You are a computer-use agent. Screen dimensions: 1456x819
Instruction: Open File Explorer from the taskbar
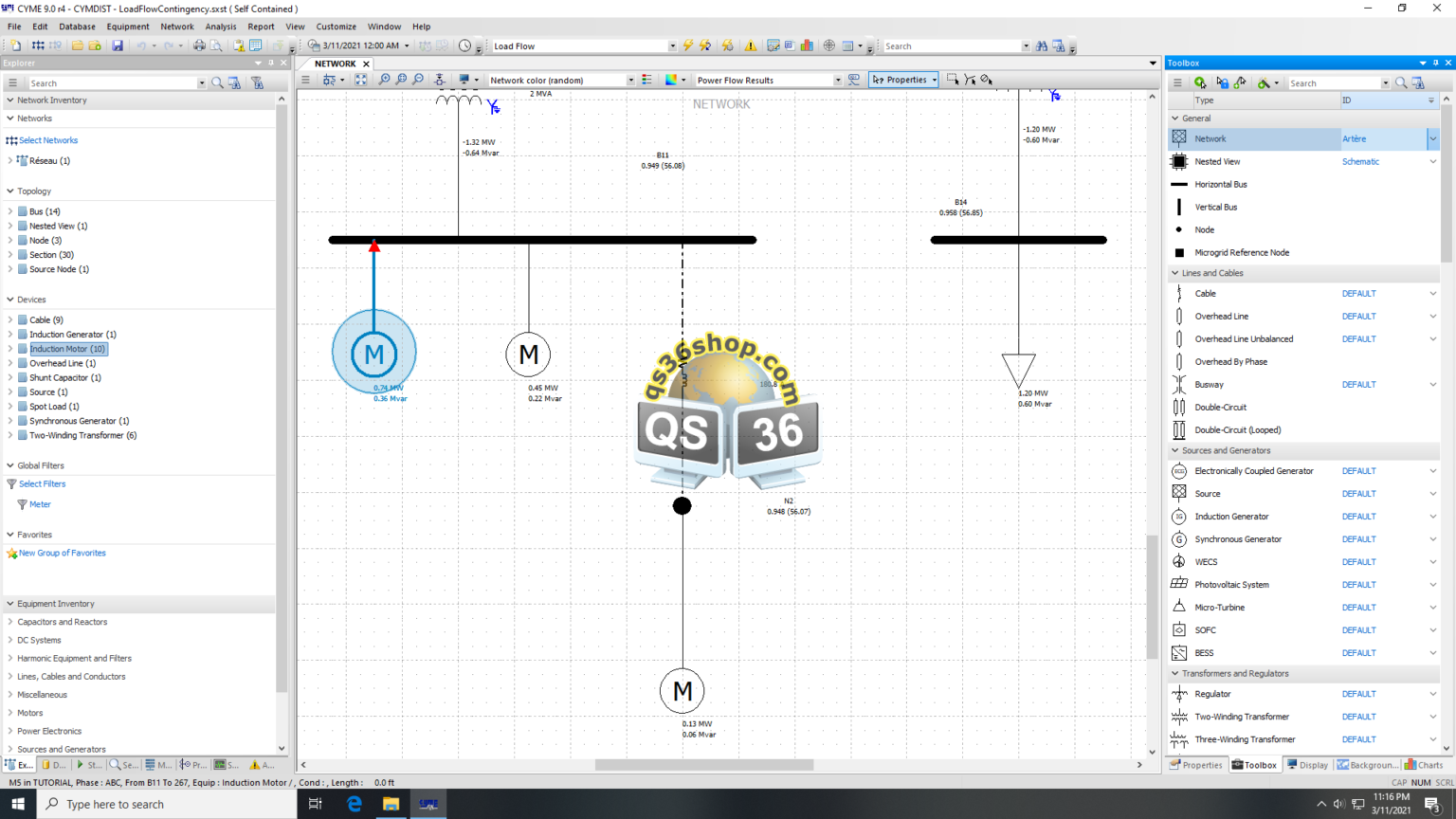point(391,804)
